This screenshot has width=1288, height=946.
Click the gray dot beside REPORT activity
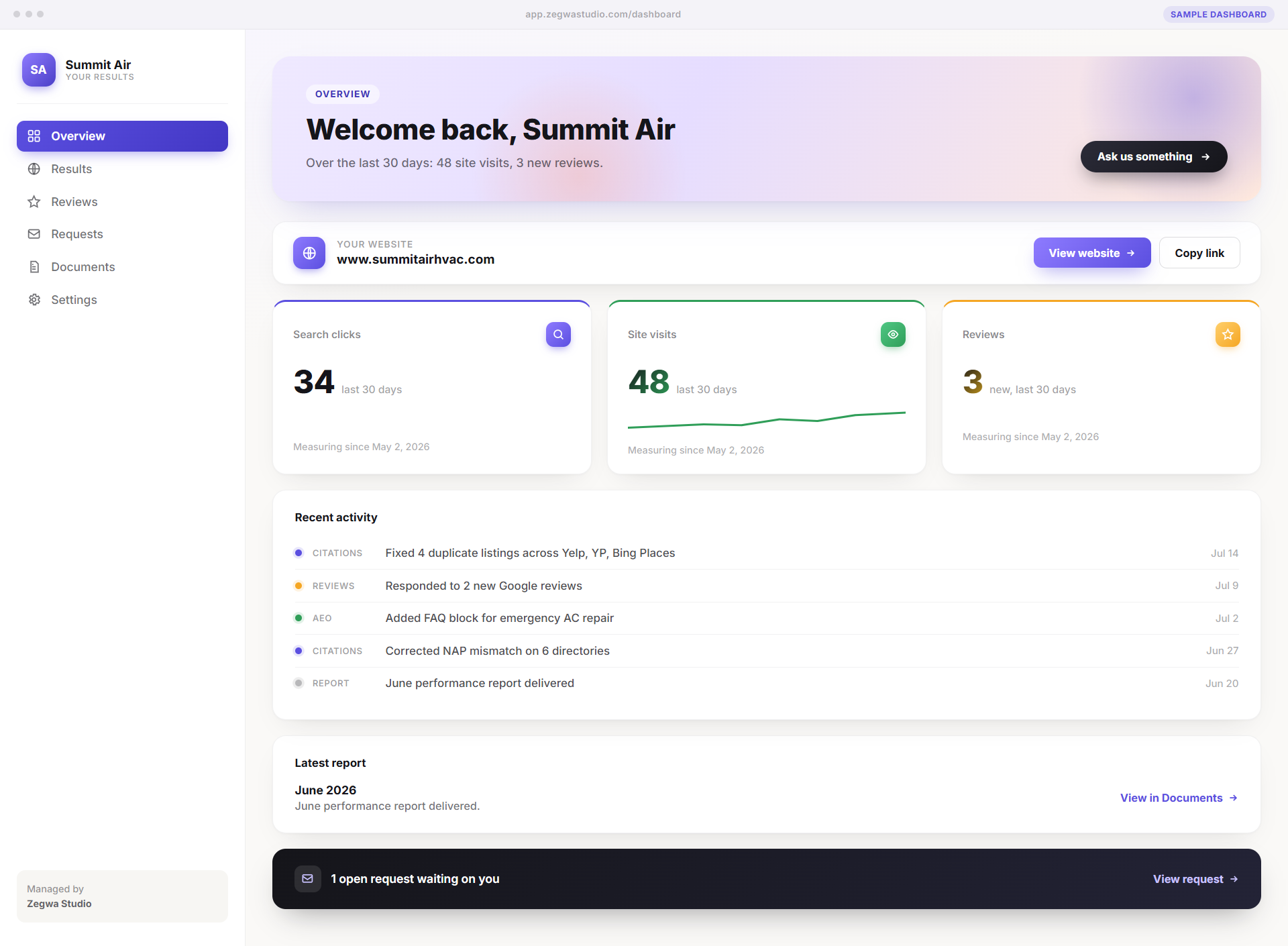[x=299, y=683]
